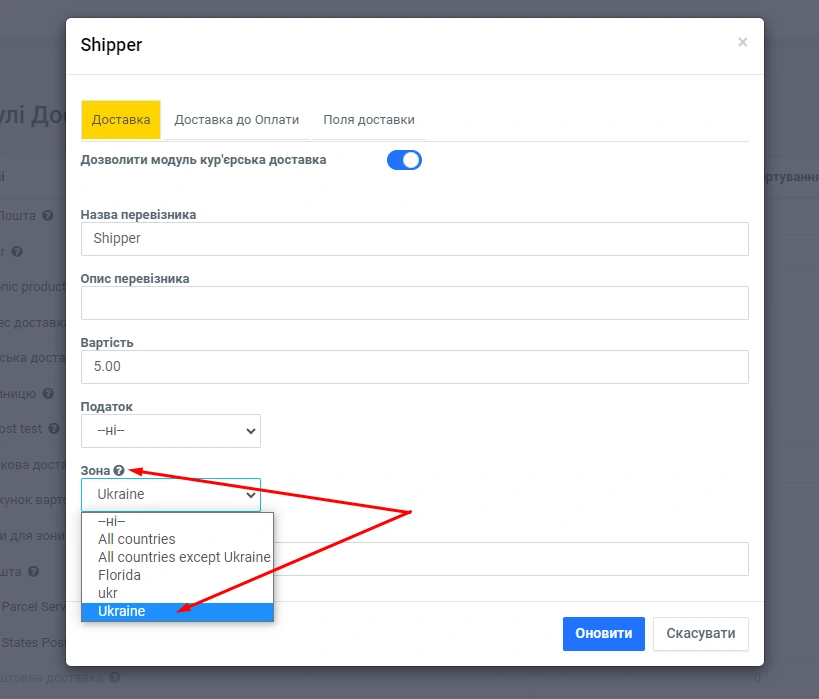Choose the '--ні--' option in zone list
Screen dimensions: 819x699
coord(111,521)
